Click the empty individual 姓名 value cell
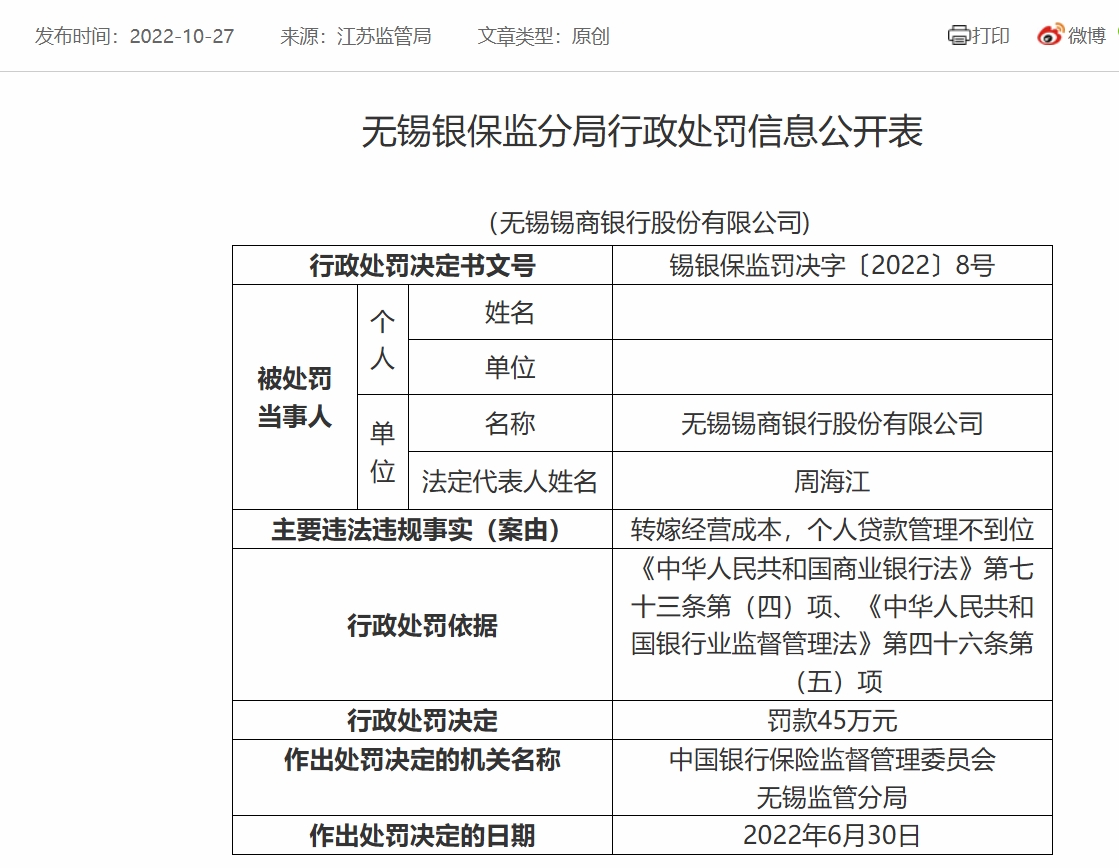This screenshot has height=868, width=1119. coord(832,313)
